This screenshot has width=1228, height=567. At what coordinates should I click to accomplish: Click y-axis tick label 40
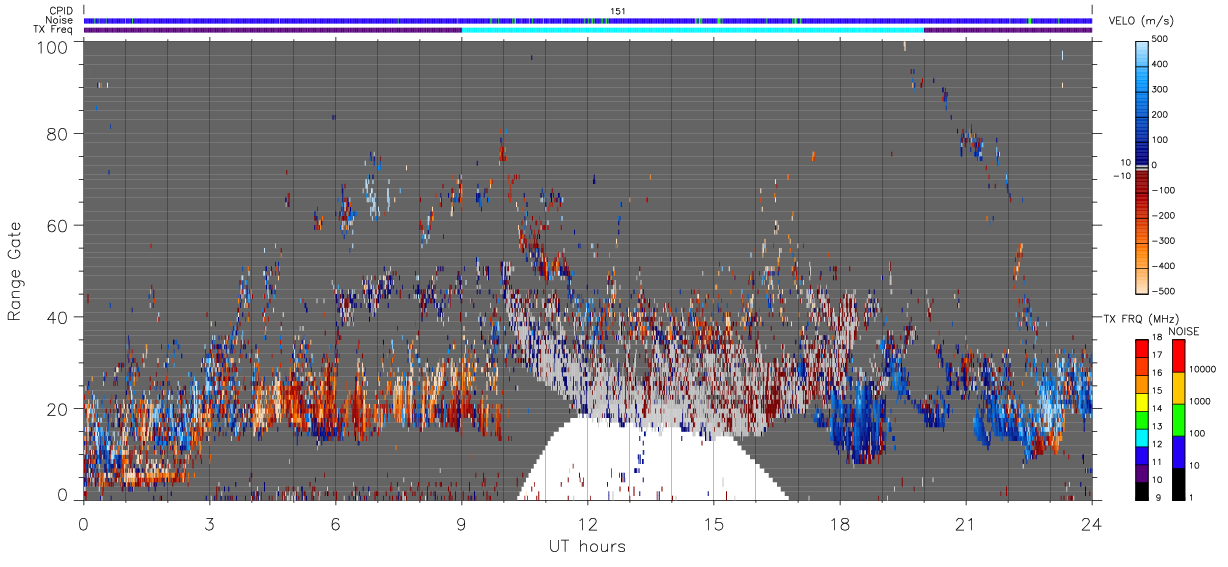coord(59,317)
